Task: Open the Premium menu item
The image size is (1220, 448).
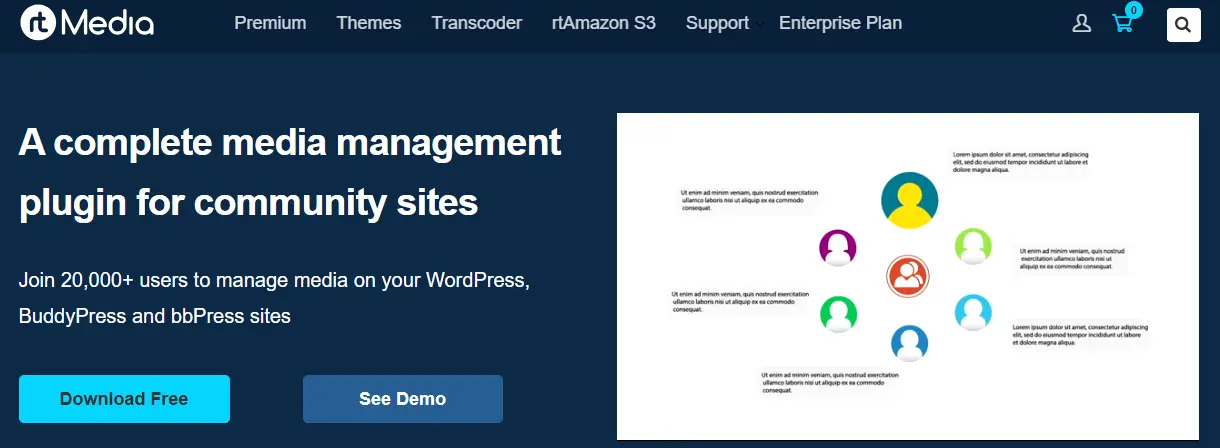Action: pyautogui.click(x=270, y=23)
